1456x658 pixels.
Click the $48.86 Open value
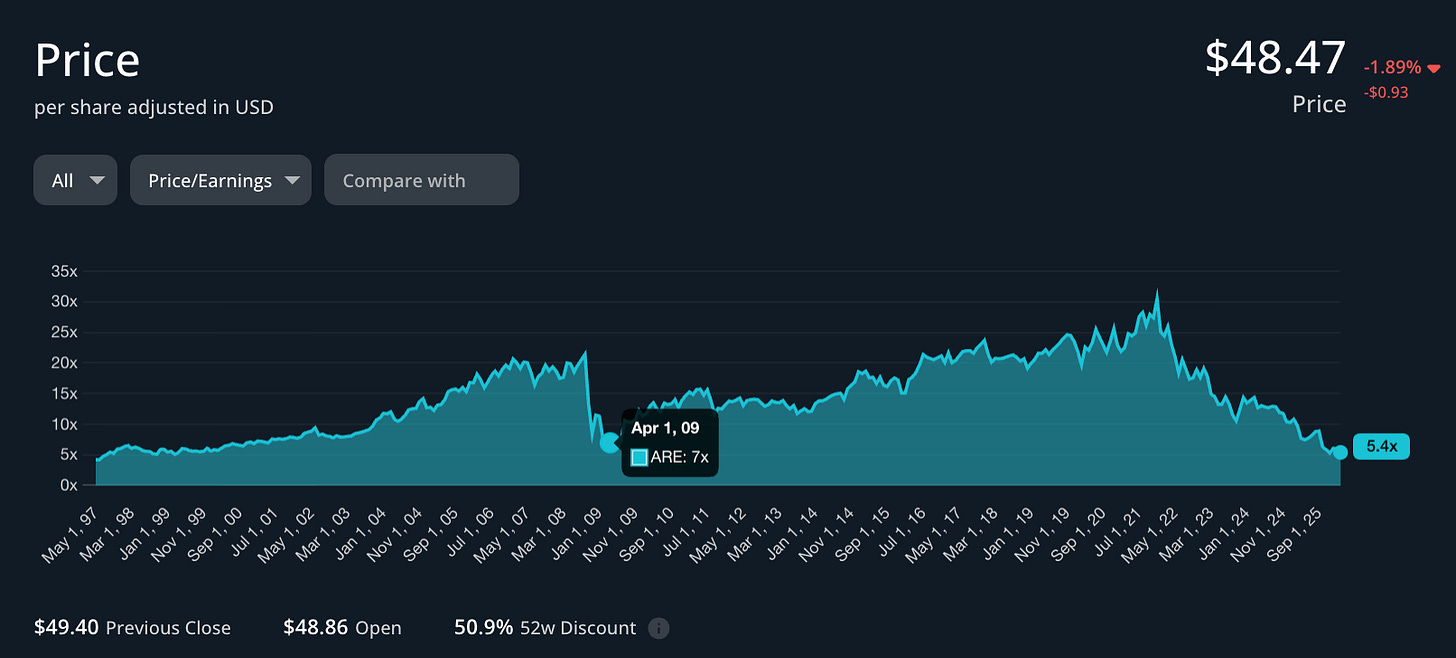point(316,628)
